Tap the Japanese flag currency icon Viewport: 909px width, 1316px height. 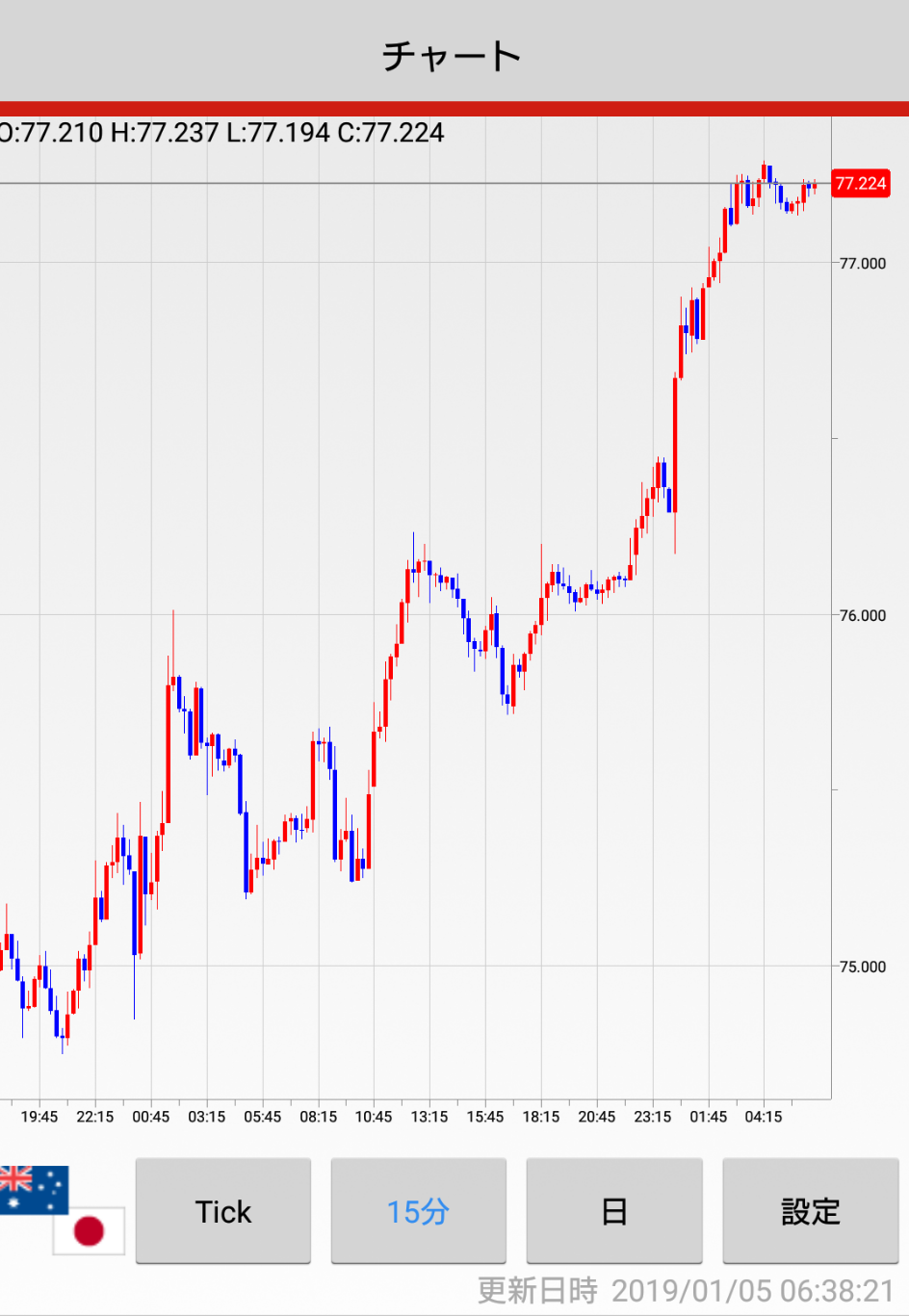point(90,1230)
